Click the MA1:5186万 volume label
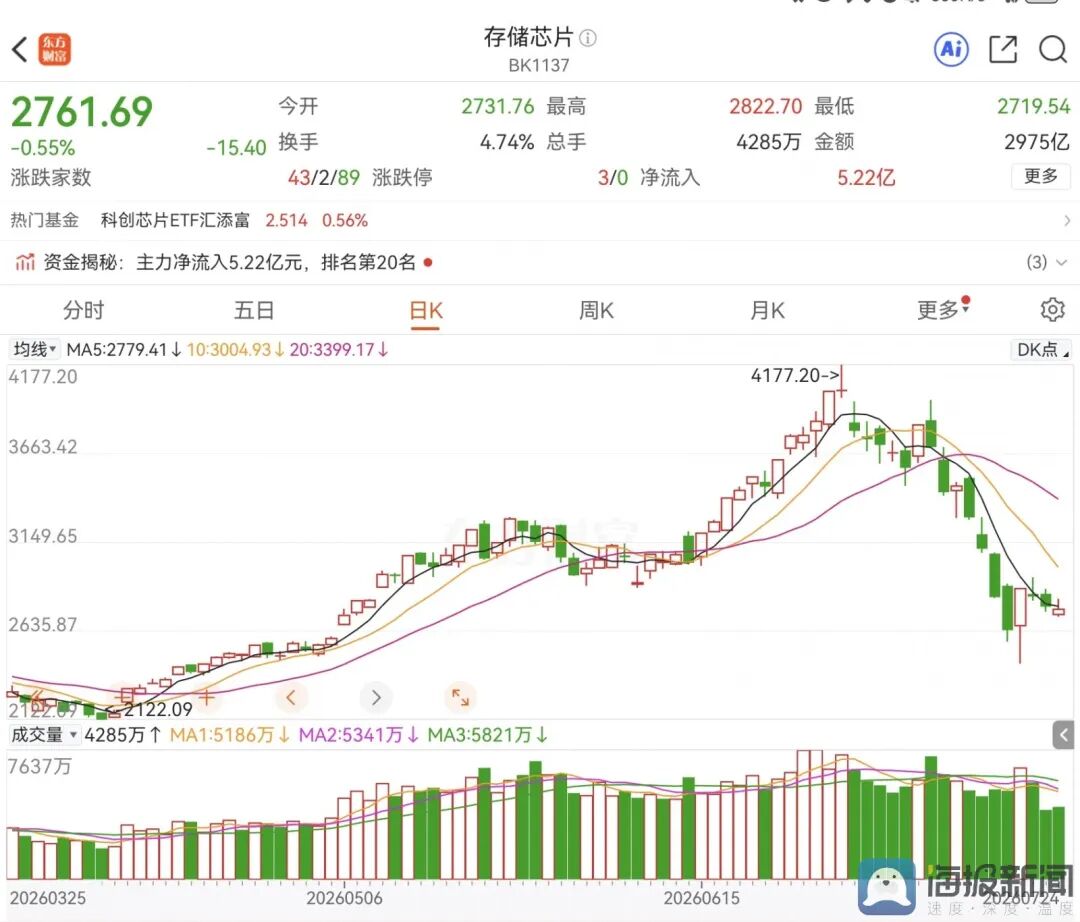This screenshot has width=1080, height=922. pos(229,735)
